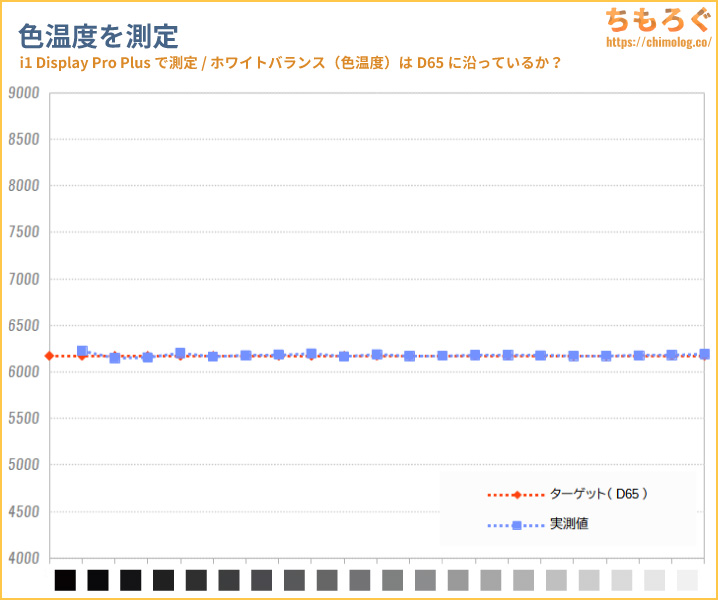Click the 8000 y-axis label
The width and height of the screenshot is (718, 600).
pyautogui.click(x=24, y=186)
